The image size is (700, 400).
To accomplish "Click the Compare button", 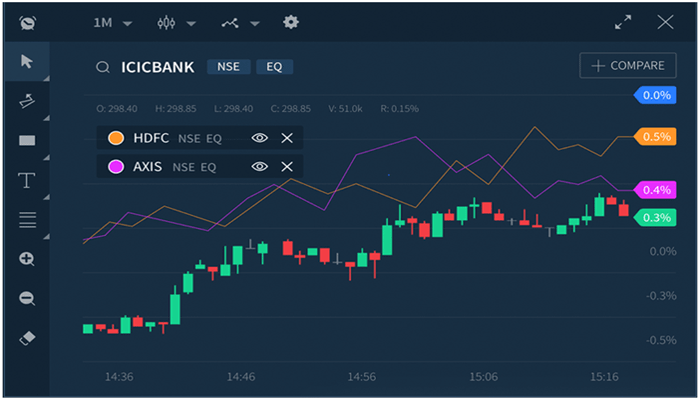I will point(628,66).
